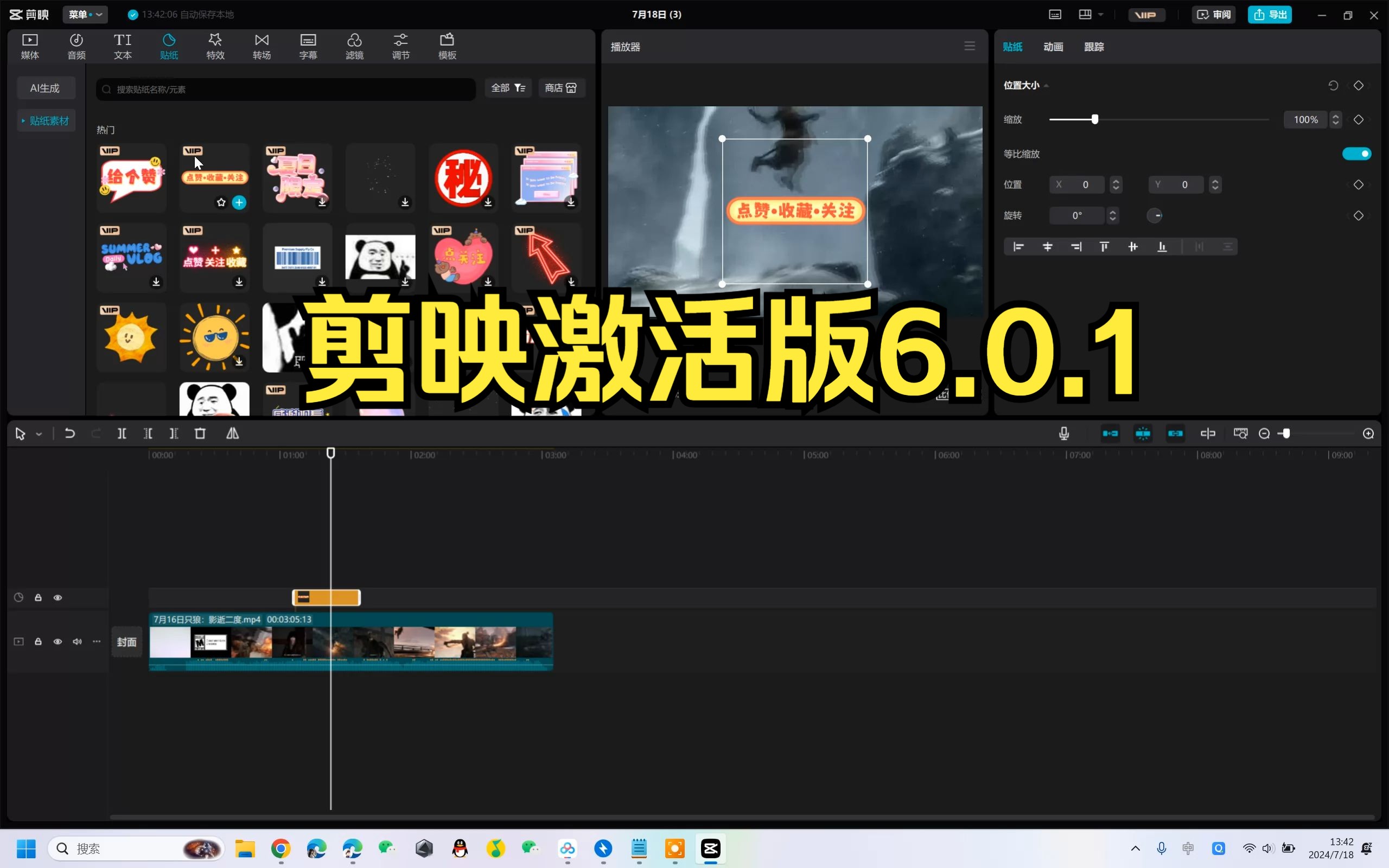Collapse the 位置大小 section
1389x868 pixels.
pos(1046,86)
